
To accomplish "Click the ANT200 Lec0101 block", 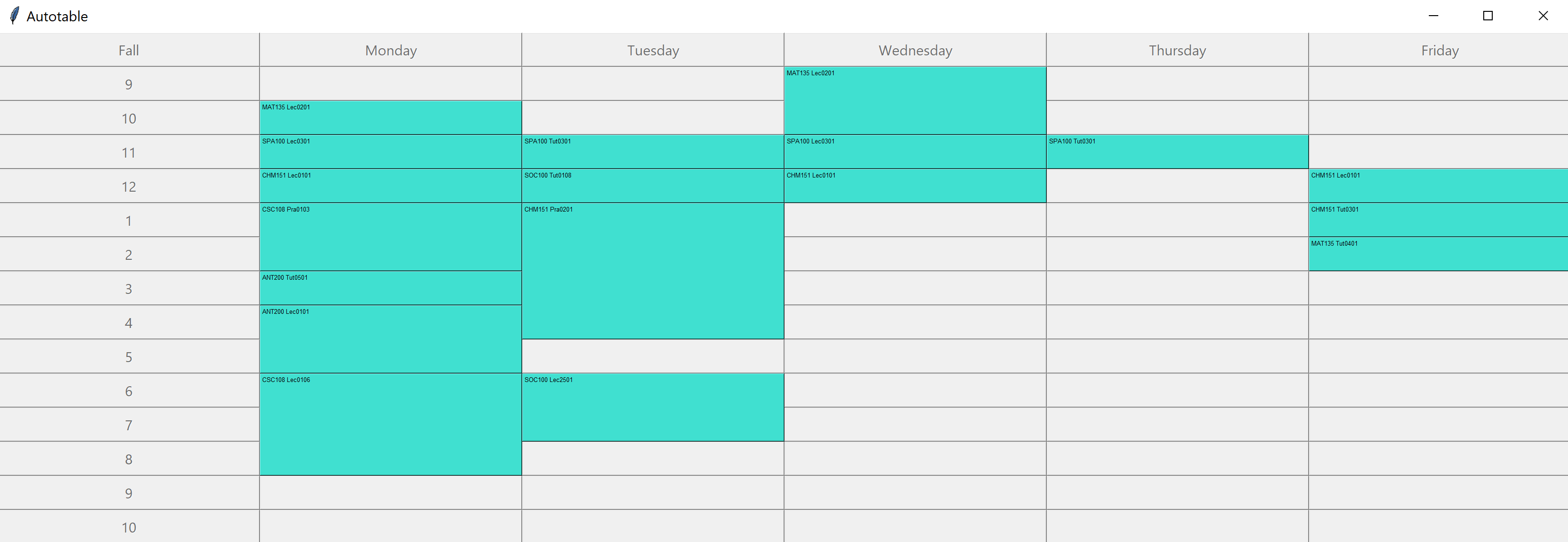I will 391,339.
